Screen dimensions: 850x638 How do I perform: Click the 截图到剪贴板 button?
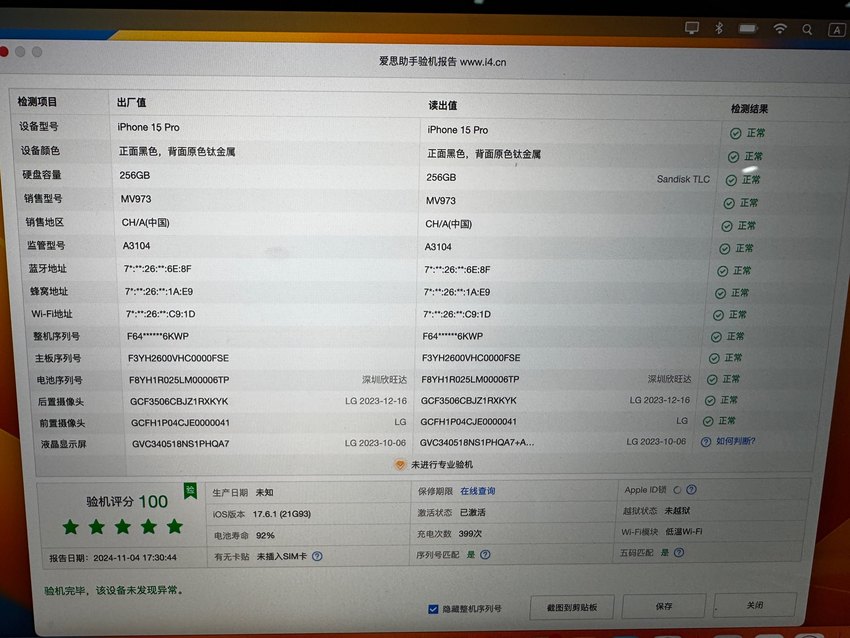click(x=572, y=608)
